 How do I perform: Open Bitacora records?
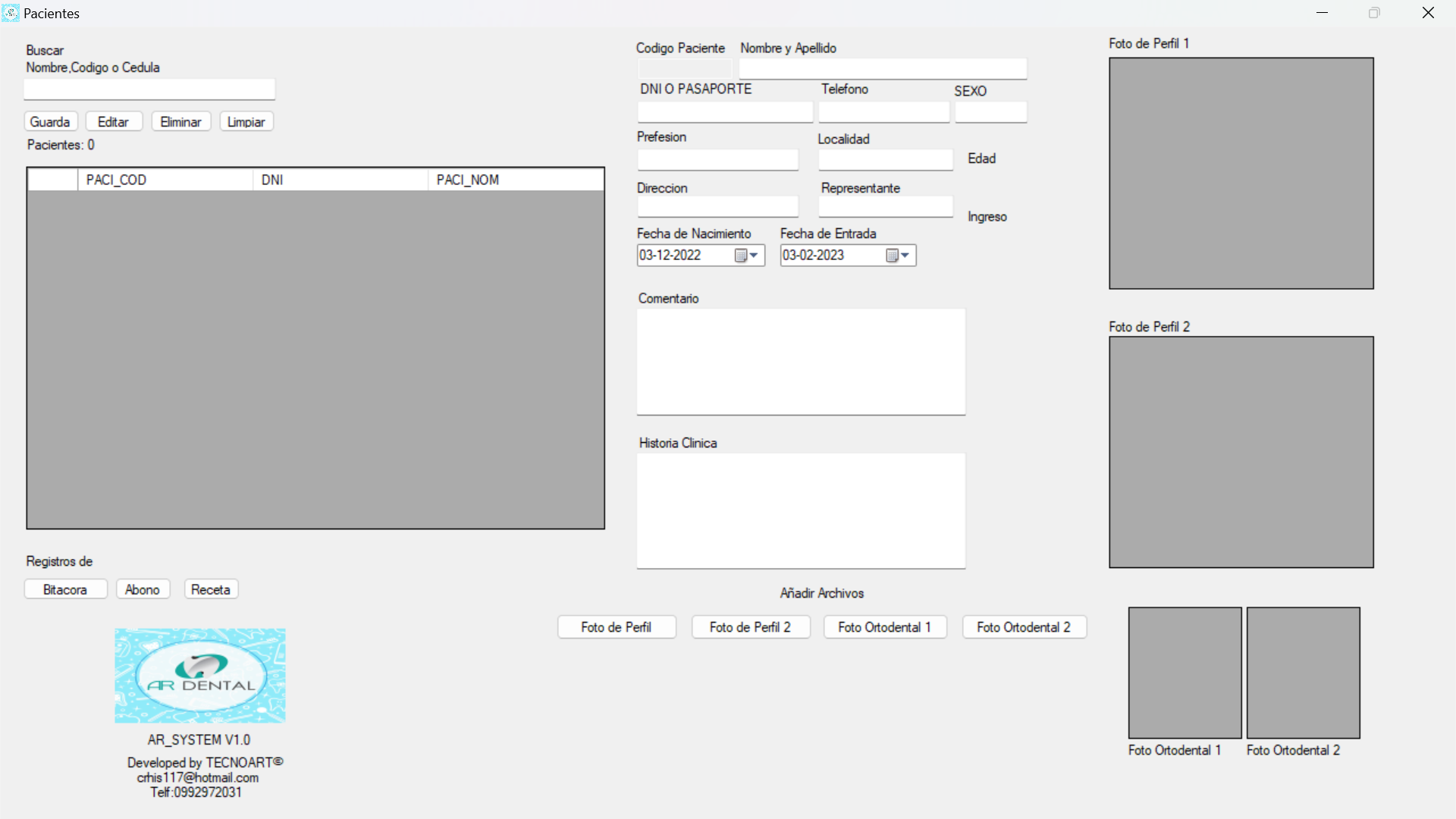65,589
